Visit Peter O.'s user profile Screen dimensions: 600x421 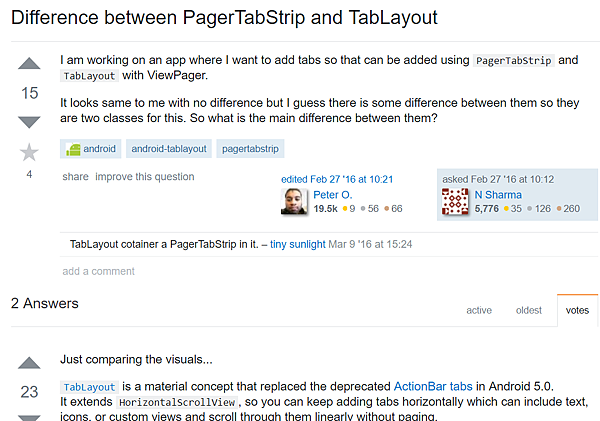click(333, 194)
